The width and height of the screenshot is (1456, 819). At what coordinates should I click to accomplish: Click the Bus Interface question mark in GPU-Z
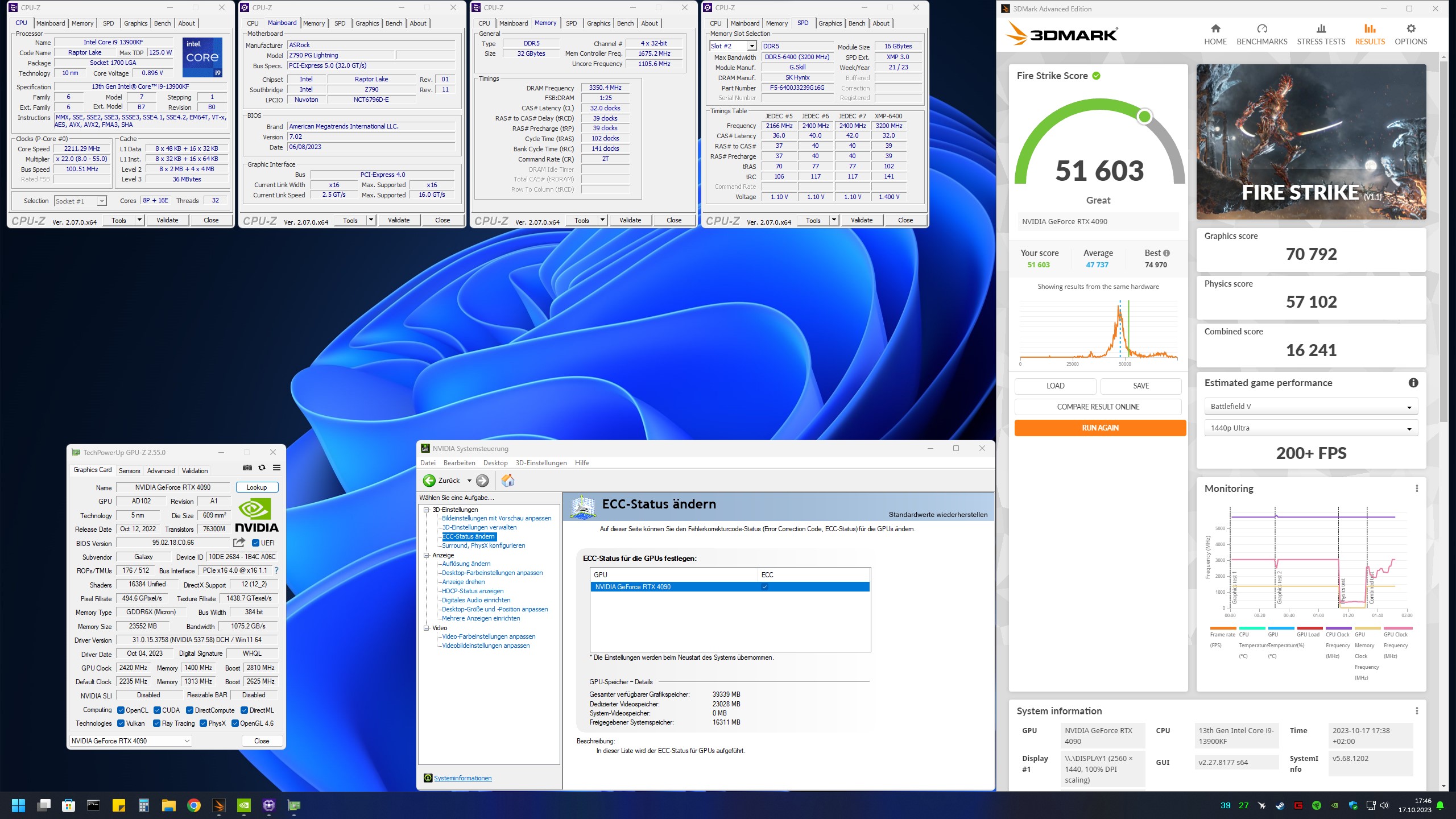tap(276, 570)
